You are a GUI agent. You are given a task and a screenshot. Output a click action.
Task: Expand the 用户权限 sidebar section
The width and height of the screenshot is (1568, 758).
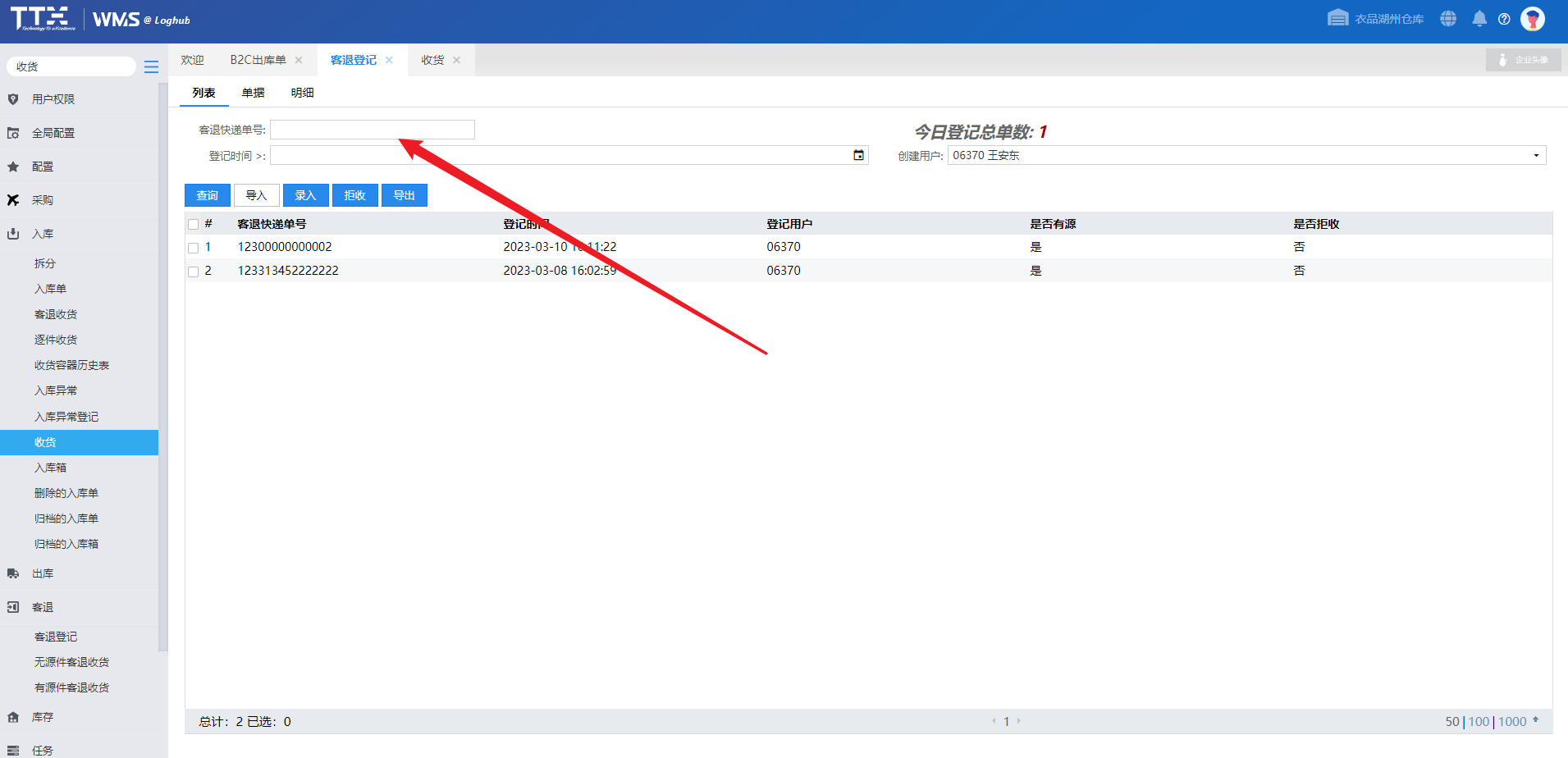[53, 99]
